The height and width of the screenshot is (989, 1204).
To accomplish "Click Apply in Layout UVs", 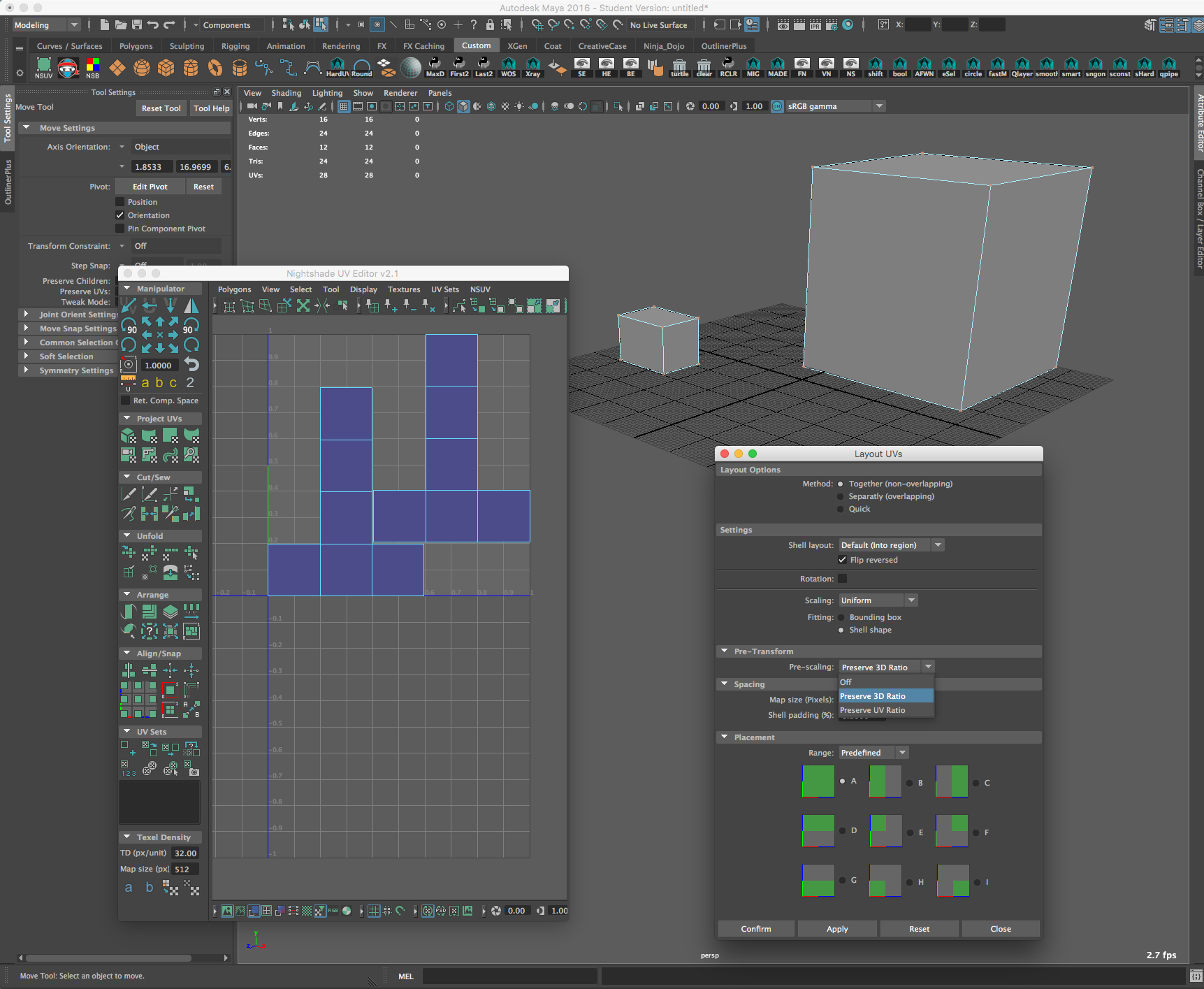I will [837, 929].
